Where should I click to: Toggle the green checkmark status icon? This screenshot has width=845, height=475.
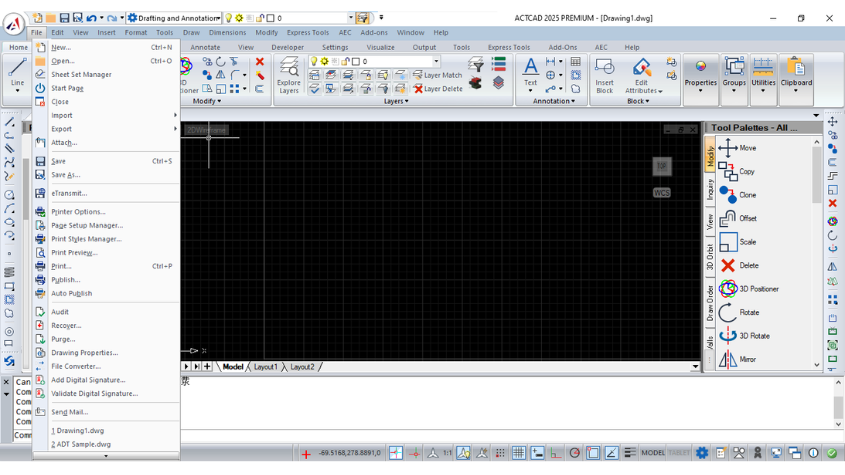click(x=832, y=453)
